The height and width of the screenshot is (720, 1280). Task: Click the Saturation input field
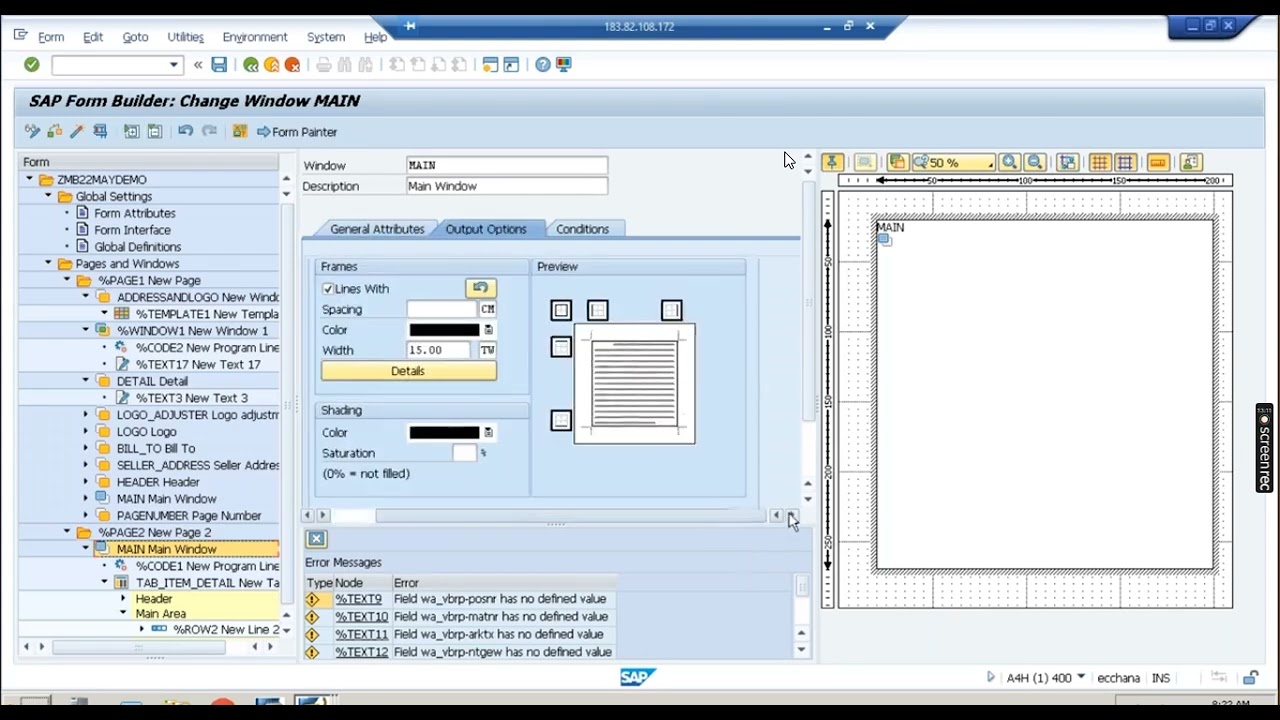click(464, 453)
